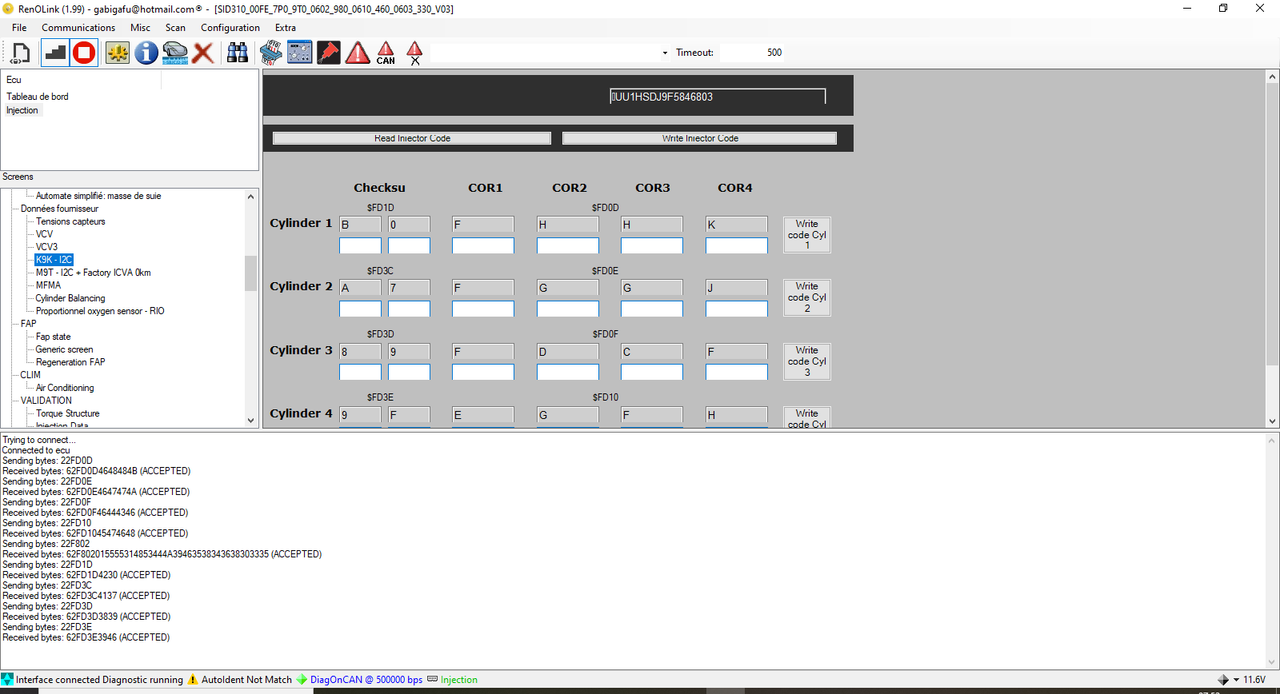This screenshot has height=694, width=1280.
Task: Select the Air Conditioning tree item
Action: click(65, 388)
